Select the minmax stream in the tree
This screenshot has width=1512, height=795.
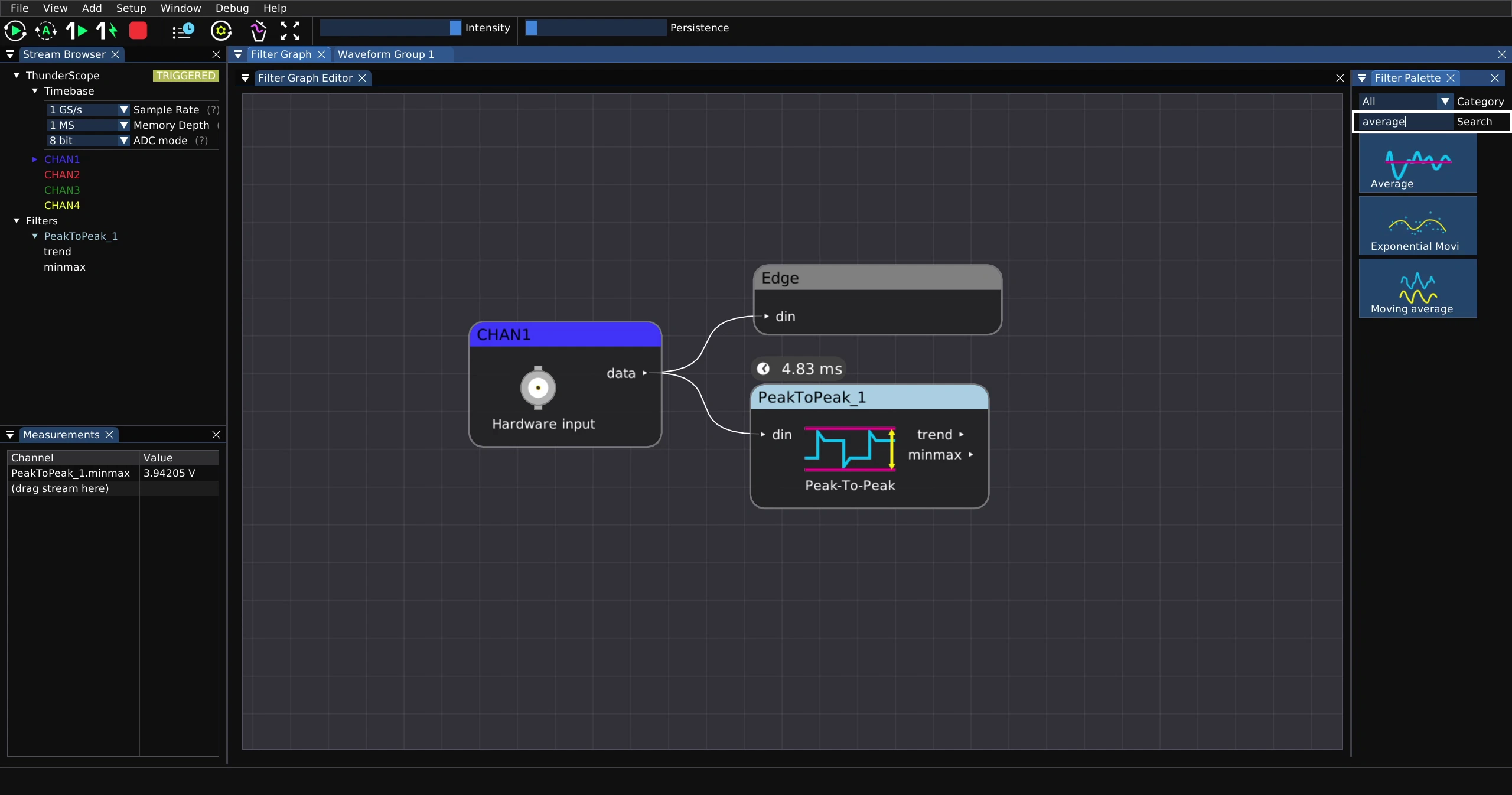pyautogui.click(x=64, y=267)
